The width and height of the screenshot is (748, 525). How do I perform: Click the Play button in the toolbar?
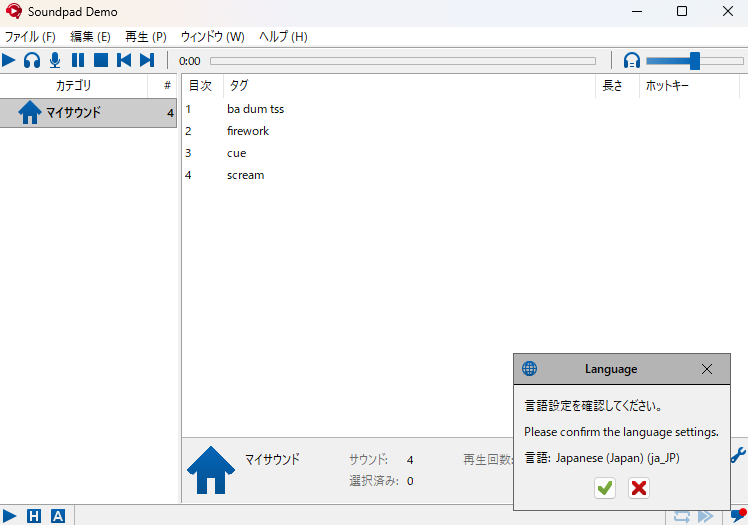pyautogui.click(x=9, y=60)
